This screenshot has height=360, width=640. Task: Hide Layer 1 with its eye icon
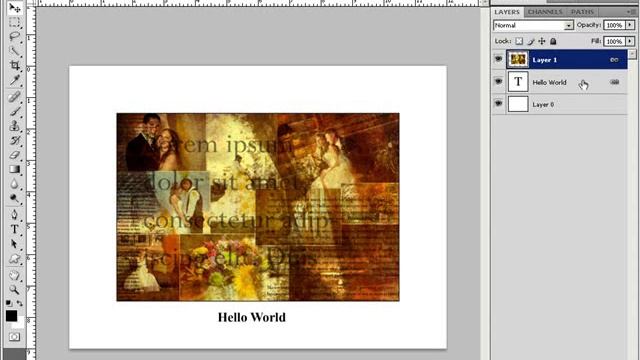(498, 59)
